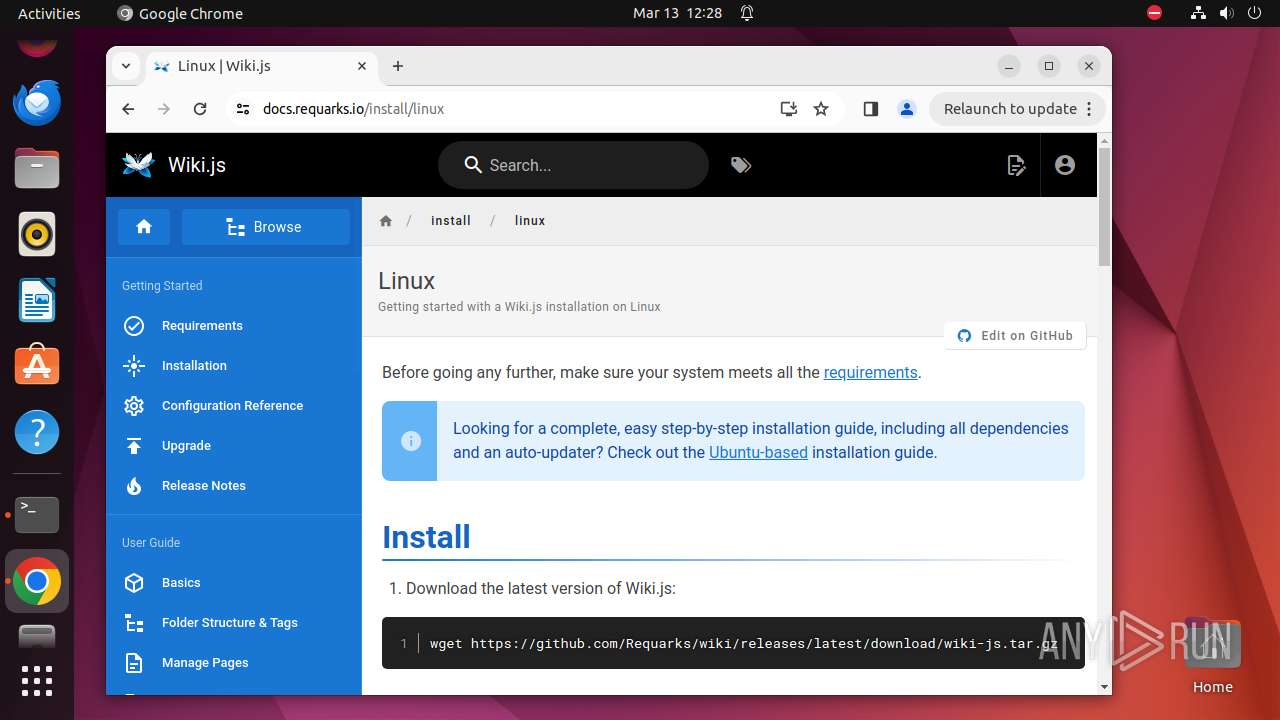Open Ubuntu Software from the dock

coord(37,366)
